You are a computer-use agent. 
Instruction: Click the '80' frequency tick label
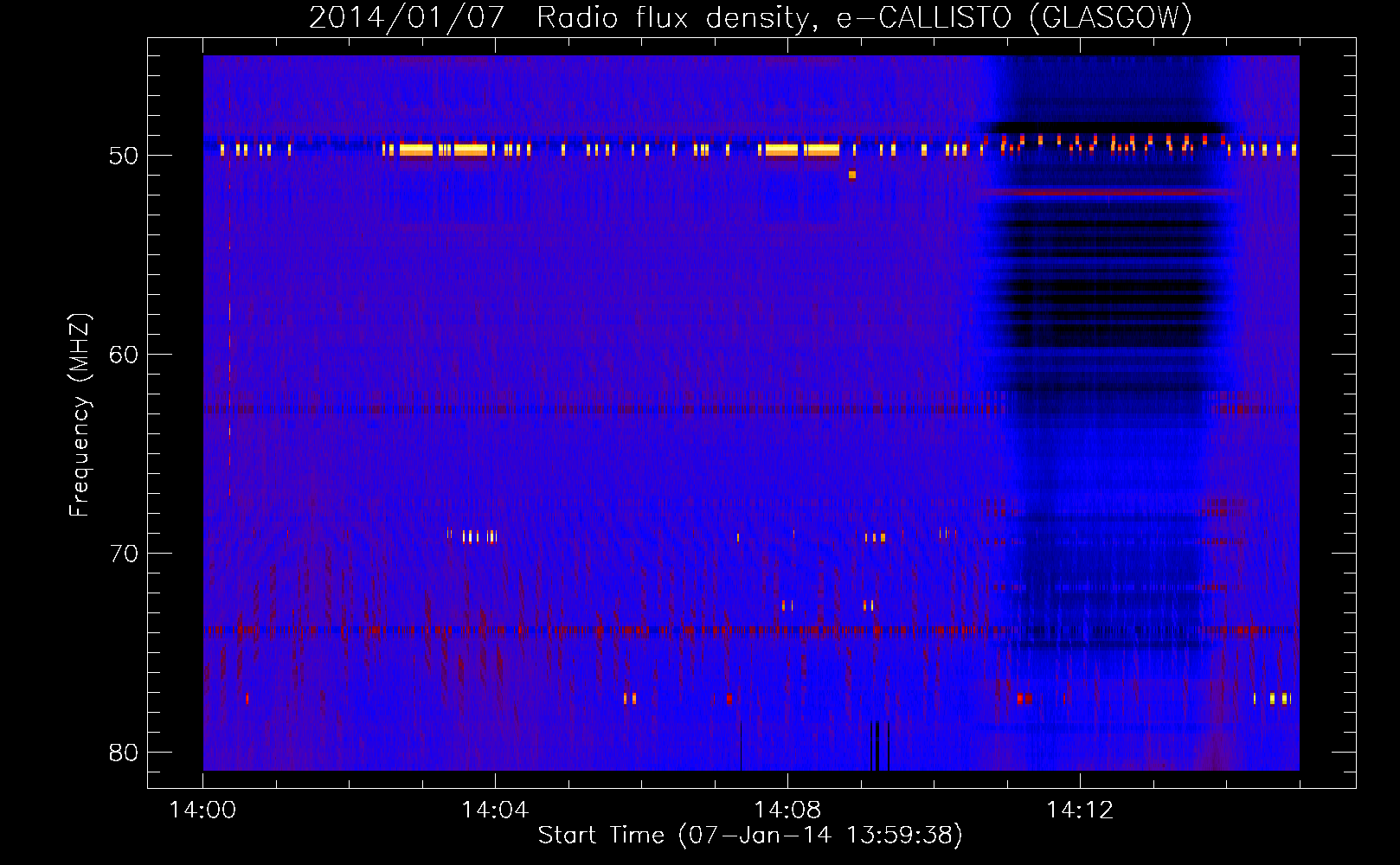(124, 753)
